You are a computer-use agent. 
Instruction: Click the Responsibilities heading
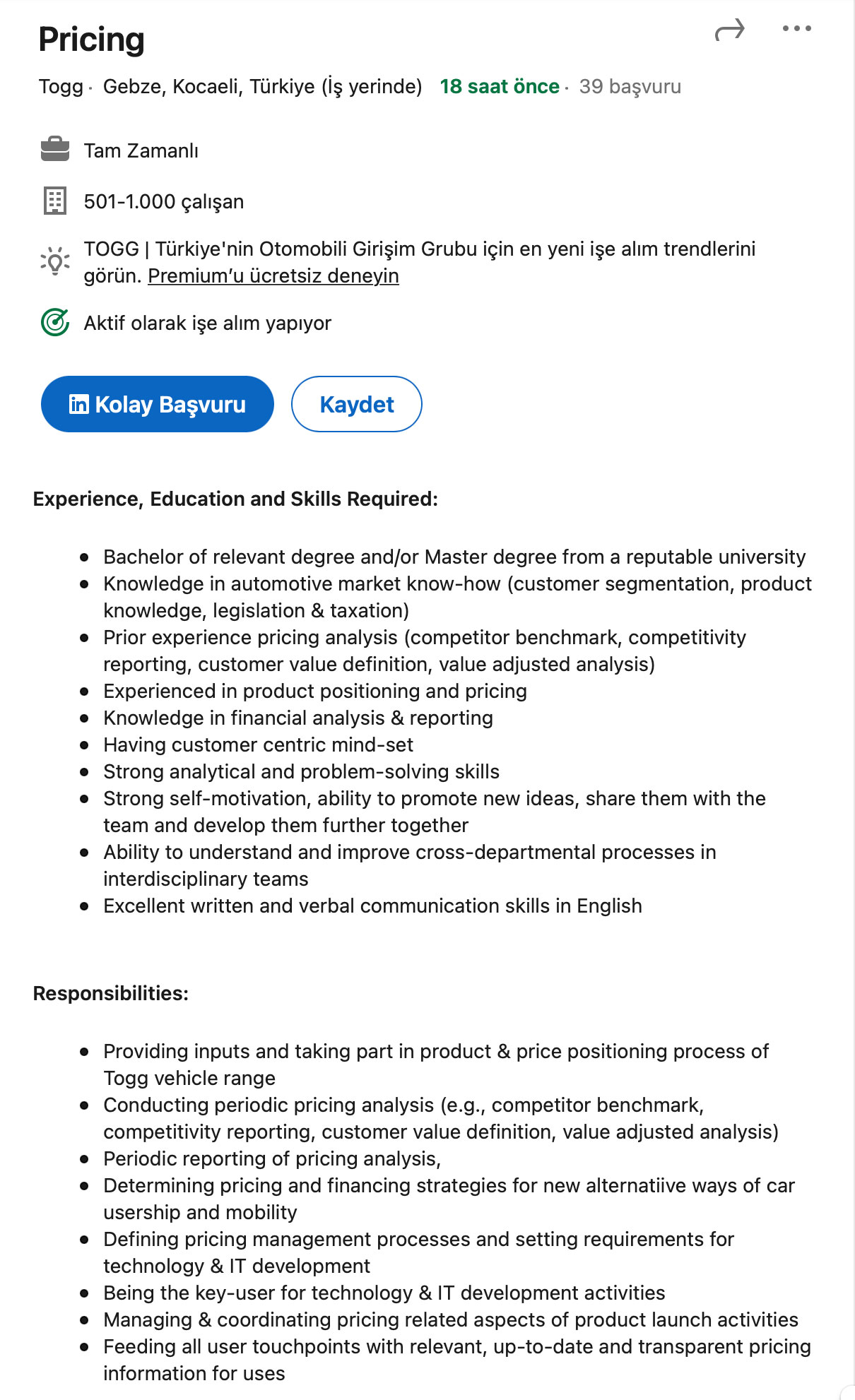111,993
